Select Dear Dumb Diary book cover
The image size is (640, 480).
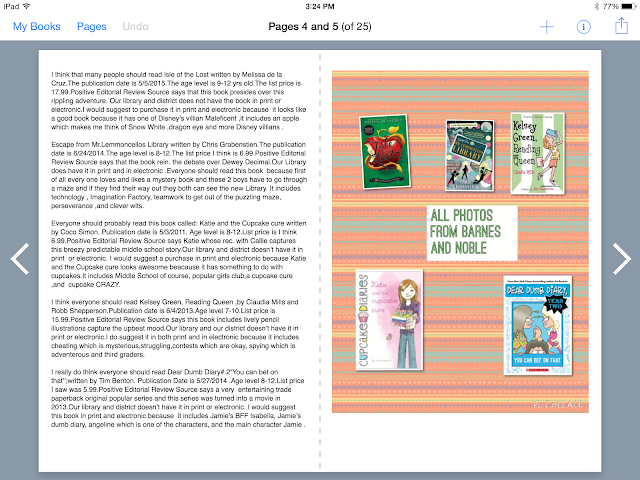click(538, 326)
